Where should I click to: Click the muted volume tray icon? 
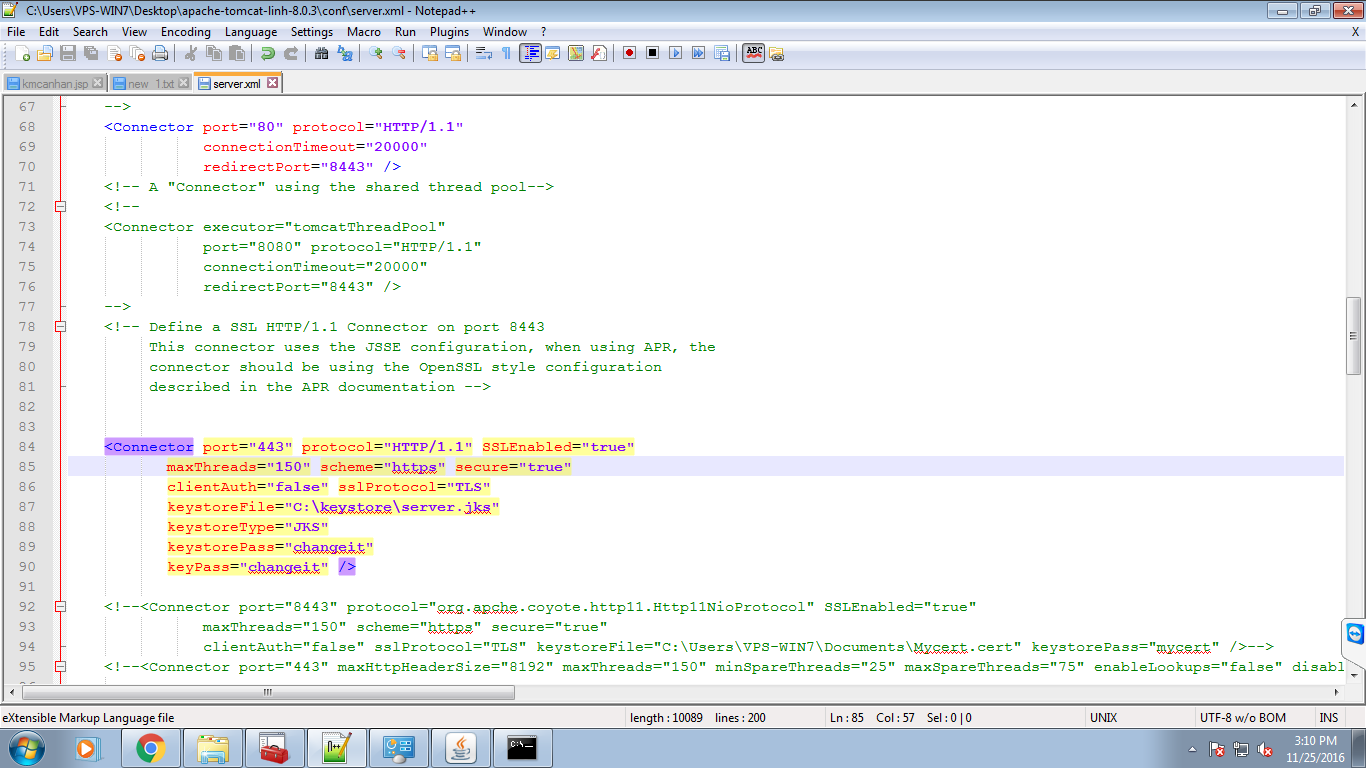click(1265, 749)
